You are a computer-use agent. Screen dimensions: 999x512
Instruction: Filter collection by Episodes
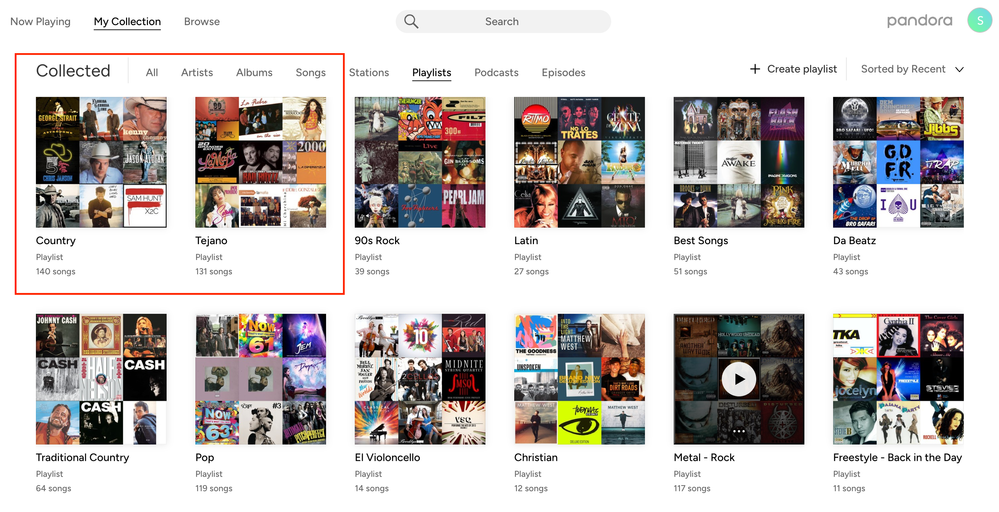point(563,73)
